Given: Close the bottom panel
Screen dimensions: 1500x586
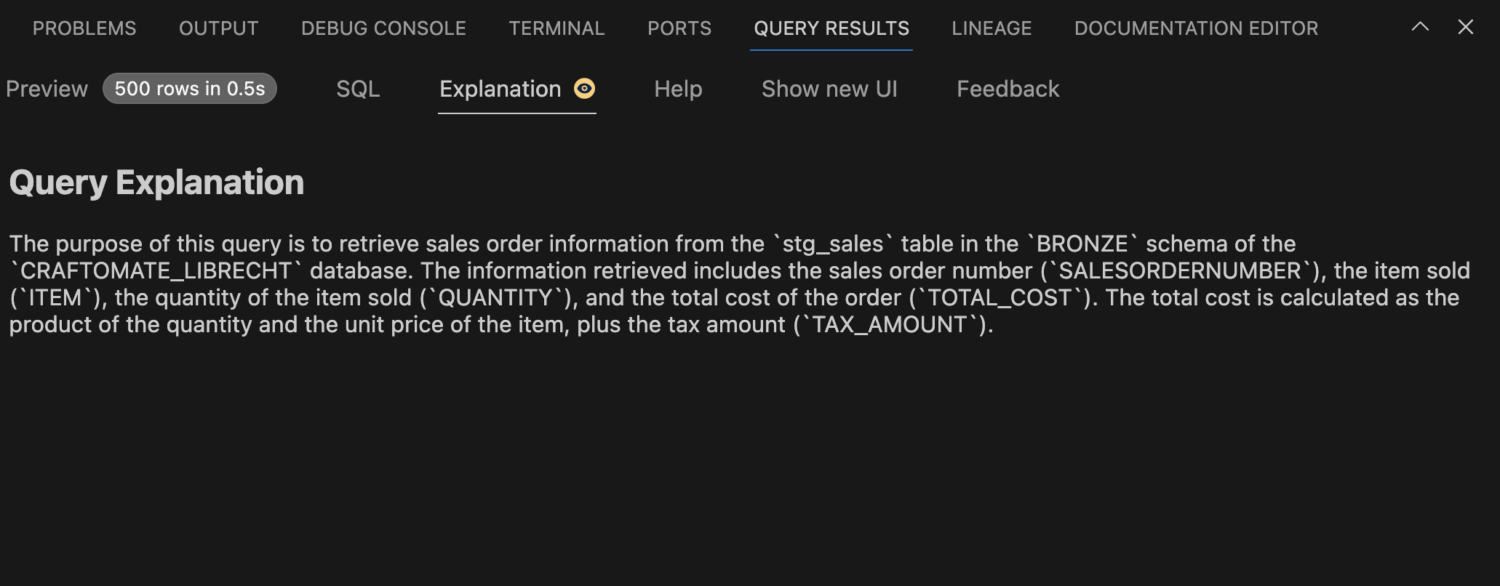Looking at the screenshot, I should [1465, 27].
